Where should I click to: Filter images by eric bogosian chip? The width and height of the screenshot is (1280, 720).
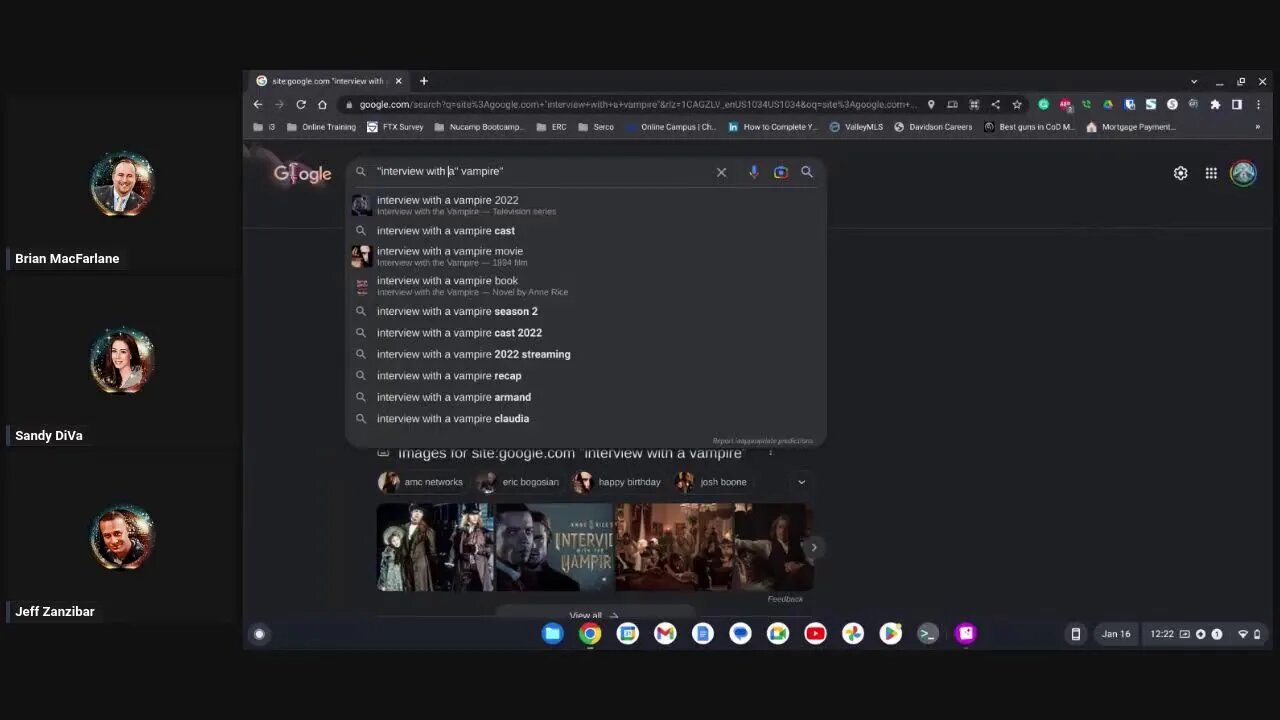pos(518,482)
